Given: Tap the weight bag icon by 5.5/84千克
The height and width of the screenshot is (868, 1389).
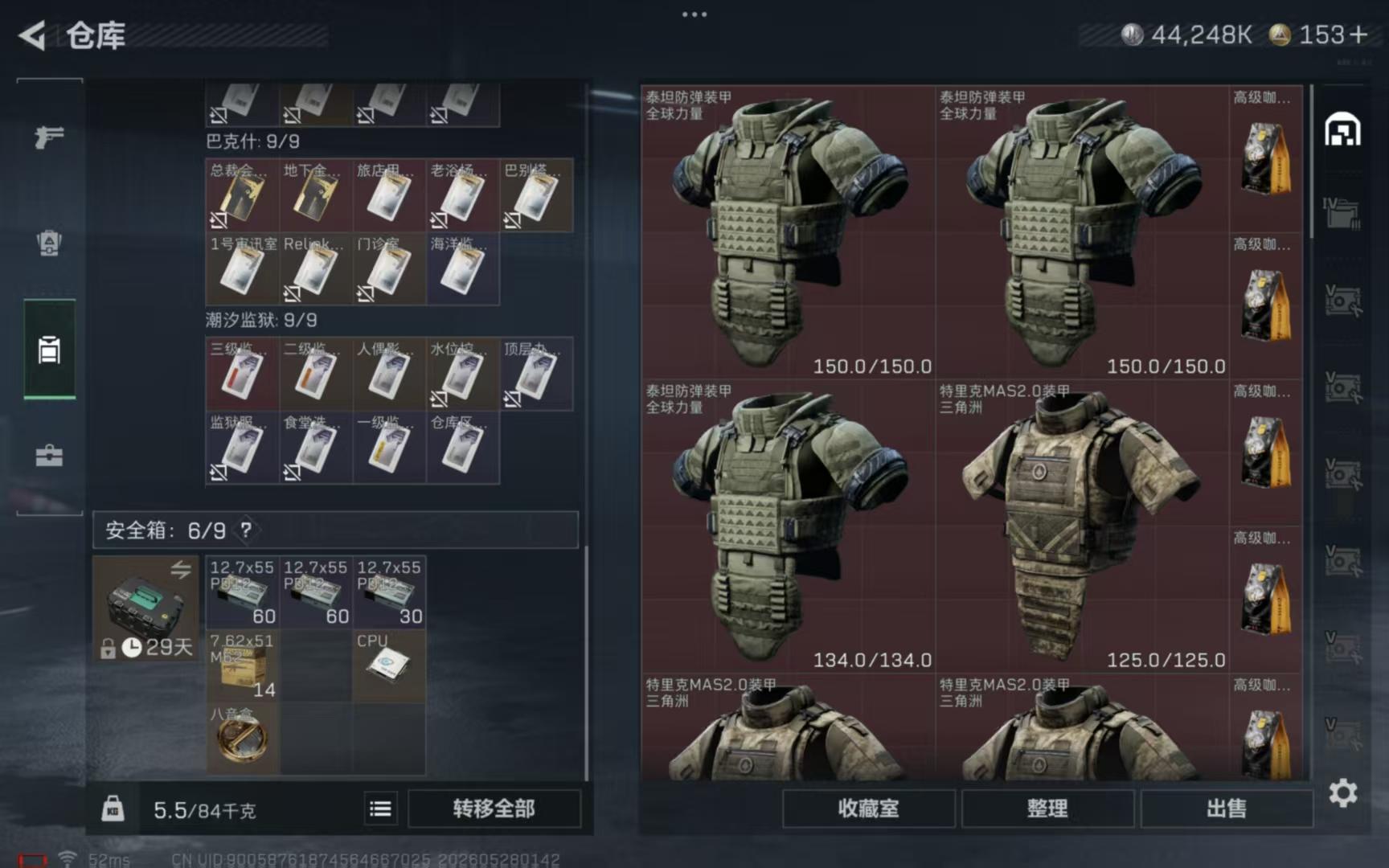Looking at the screenshot, I should (113, 809).
